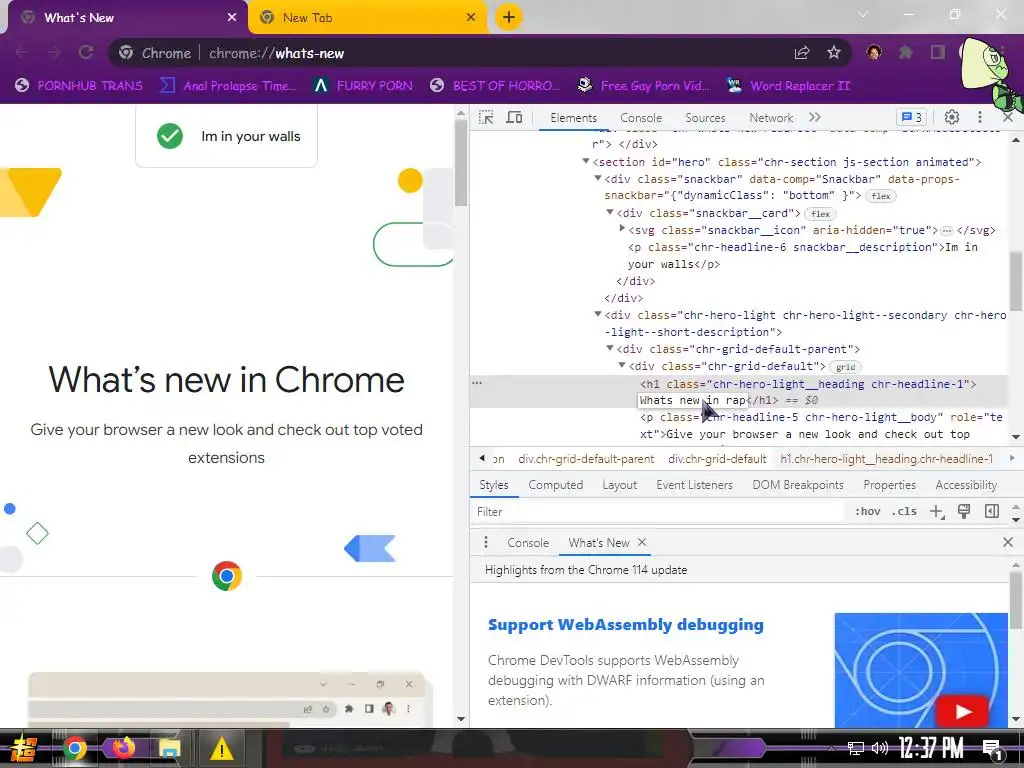
Task: Open the DevTools three-dot customize menu
Action: click(x=980, y=118)
